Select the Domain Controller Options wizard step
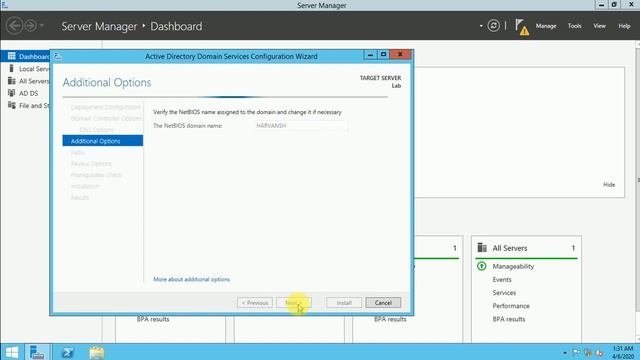The height and width of the screenshot is (360, 640). pyautogui.click(x=106, y=118)
